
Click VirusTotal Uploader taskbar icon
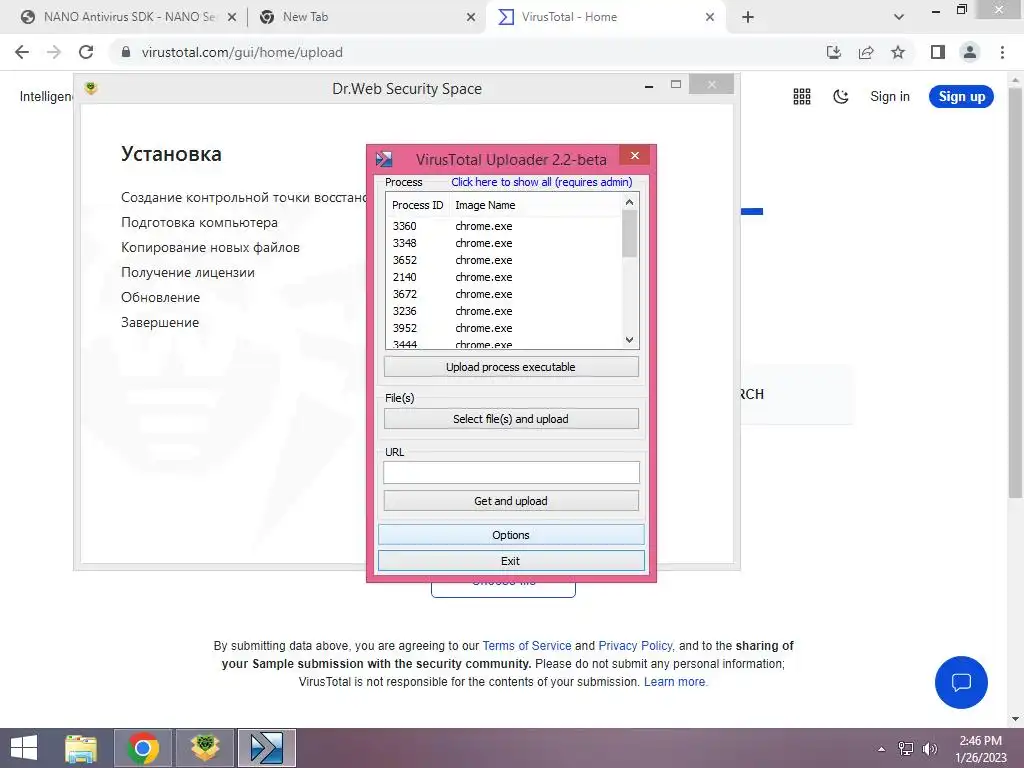266,748
